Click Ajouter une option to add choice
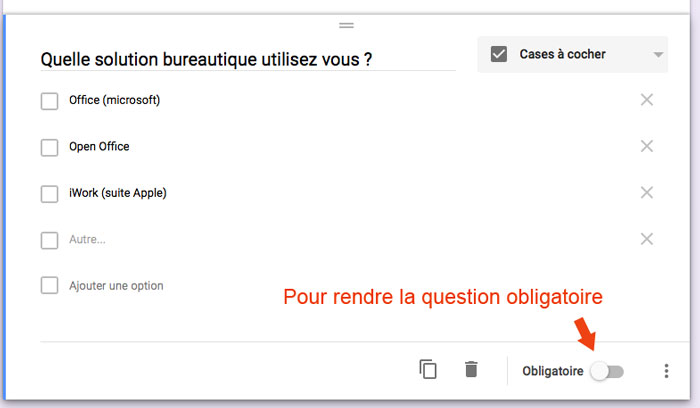Viewport: 700px width, 408px height. tap(116, 285)
